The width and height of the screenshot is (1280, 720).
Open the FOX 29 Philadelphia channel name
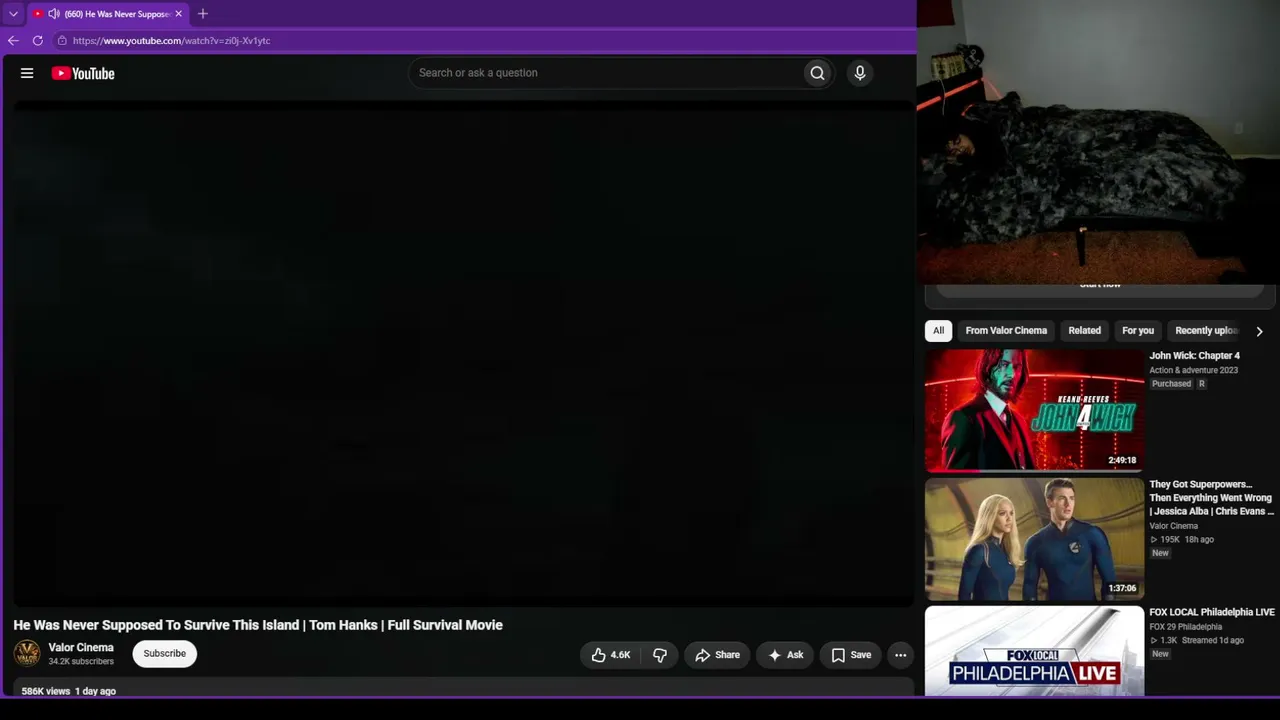[x=1185, y=627]
